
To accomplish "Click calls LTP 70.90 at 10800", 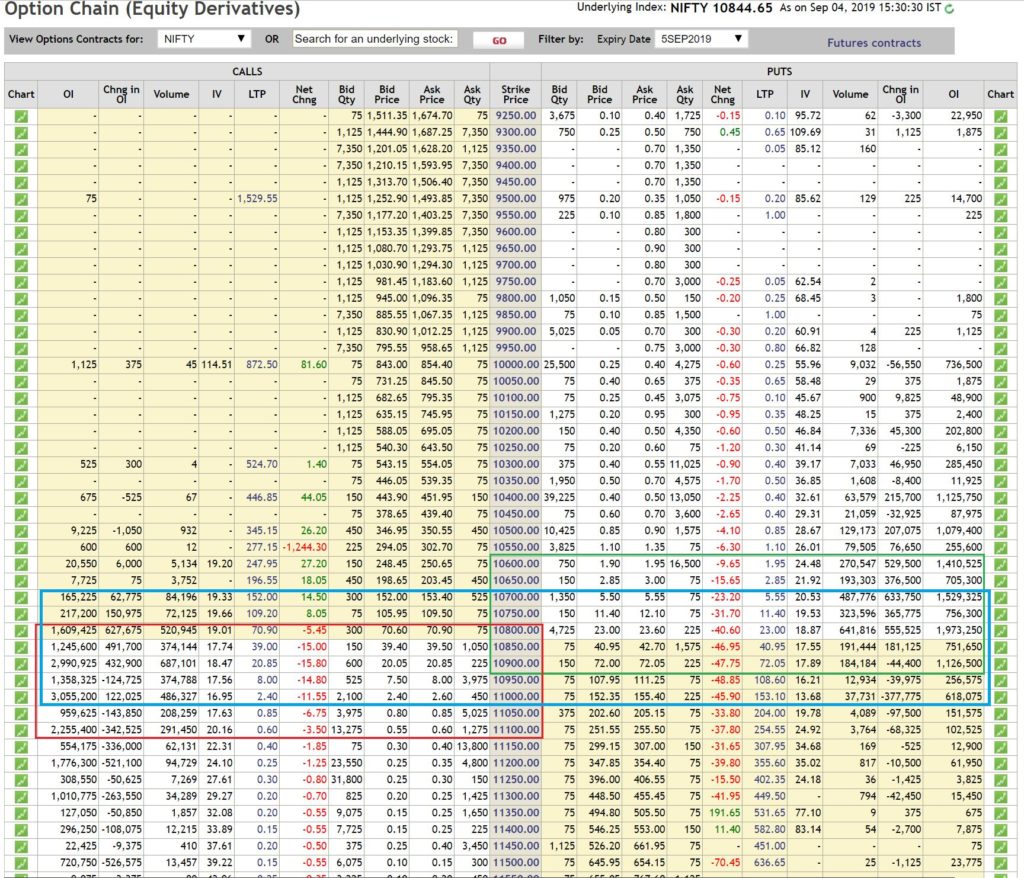I will pos(264,630).
